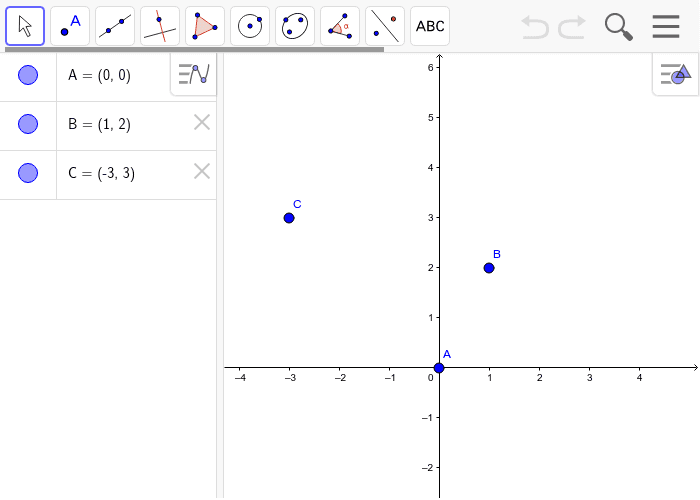Viewport: 700px width, 500px height.
Task: Click the Undo arrow
Action: (535, 27)
